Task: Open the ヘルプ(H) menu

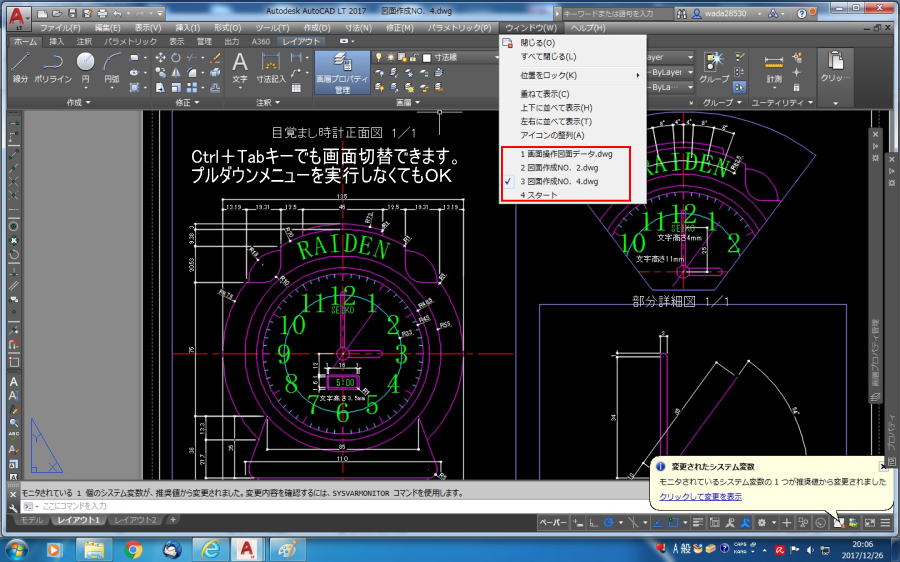Action: [x=588, y=28]
